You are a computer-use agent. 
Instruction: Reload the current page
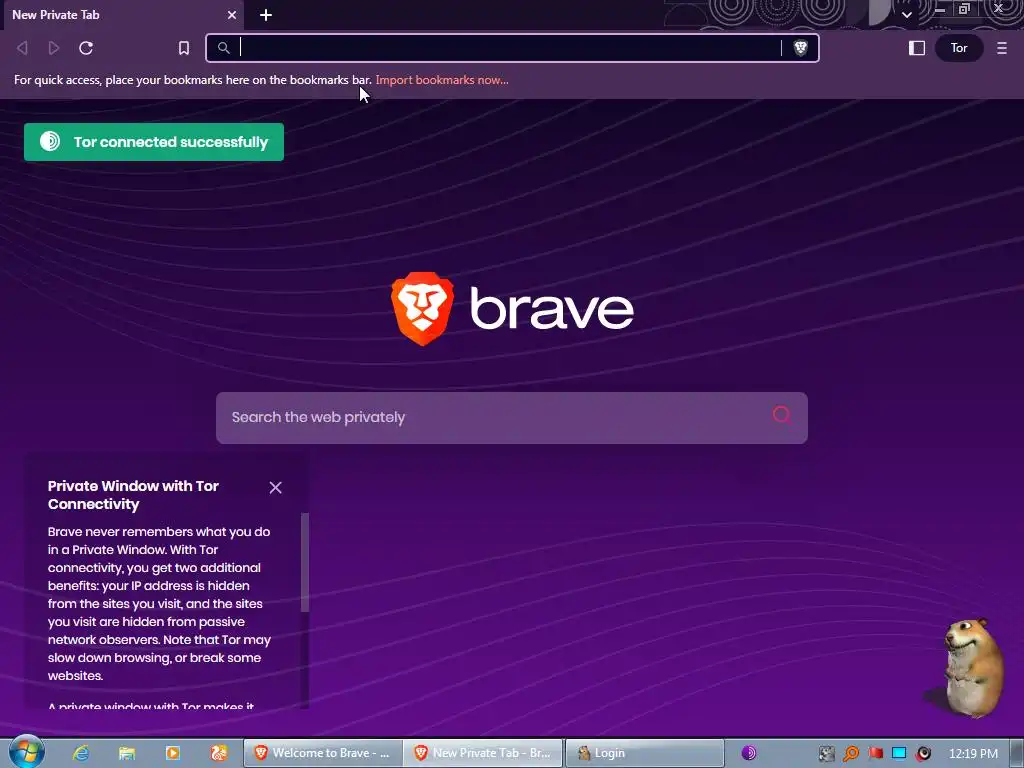coord(86,48)
